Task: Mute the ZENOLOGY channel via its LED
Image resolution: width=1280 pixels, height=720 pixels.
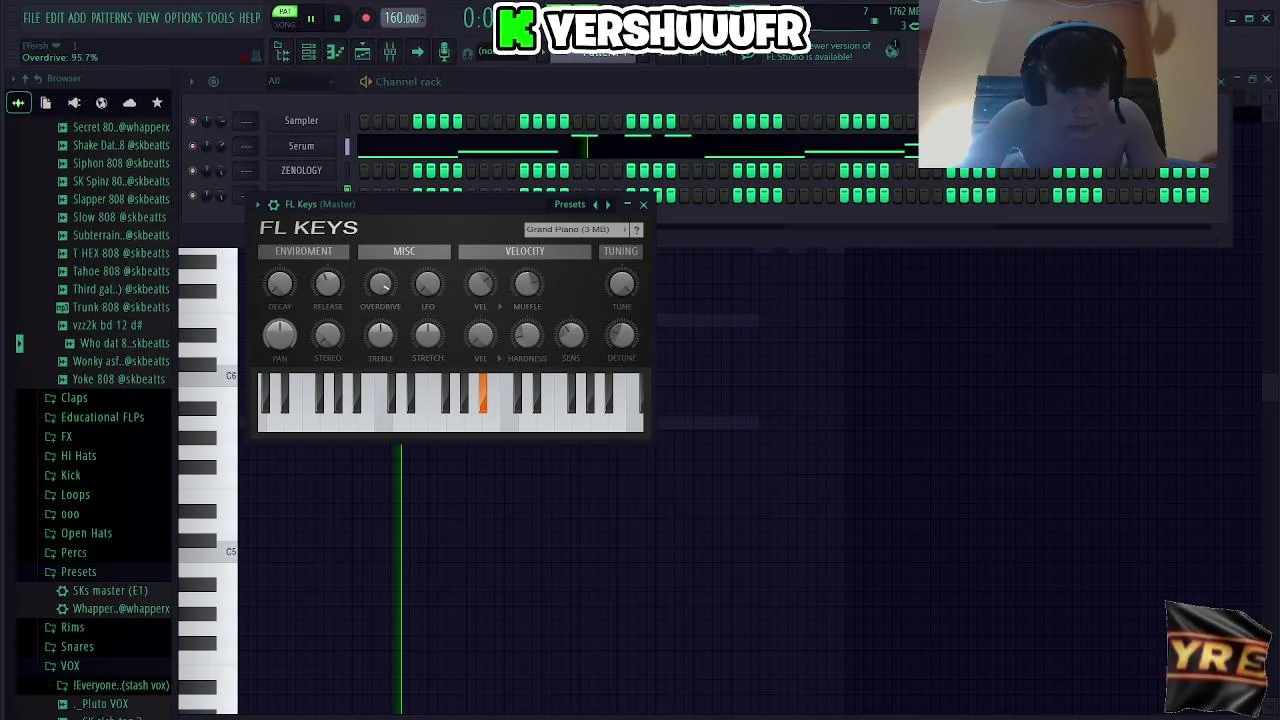Action: (192, 171)
